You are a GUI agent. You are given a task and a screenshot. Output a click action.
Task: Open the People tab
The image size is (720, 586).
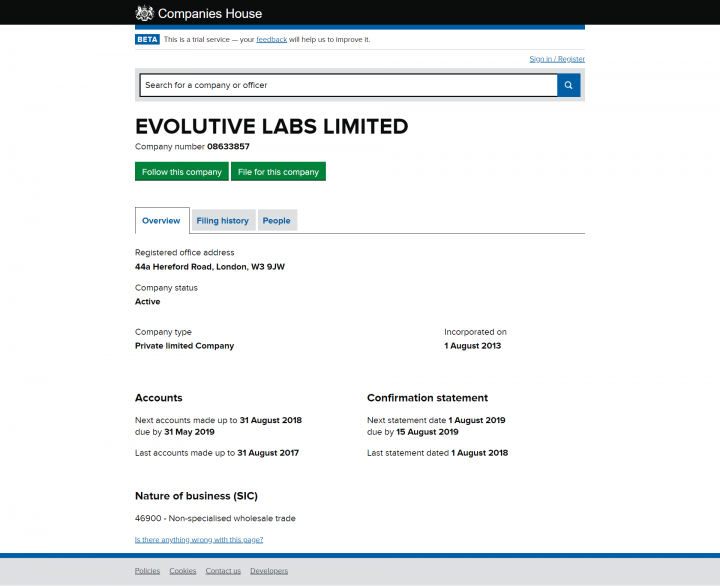pyautogui.click(x=276, y=220)
